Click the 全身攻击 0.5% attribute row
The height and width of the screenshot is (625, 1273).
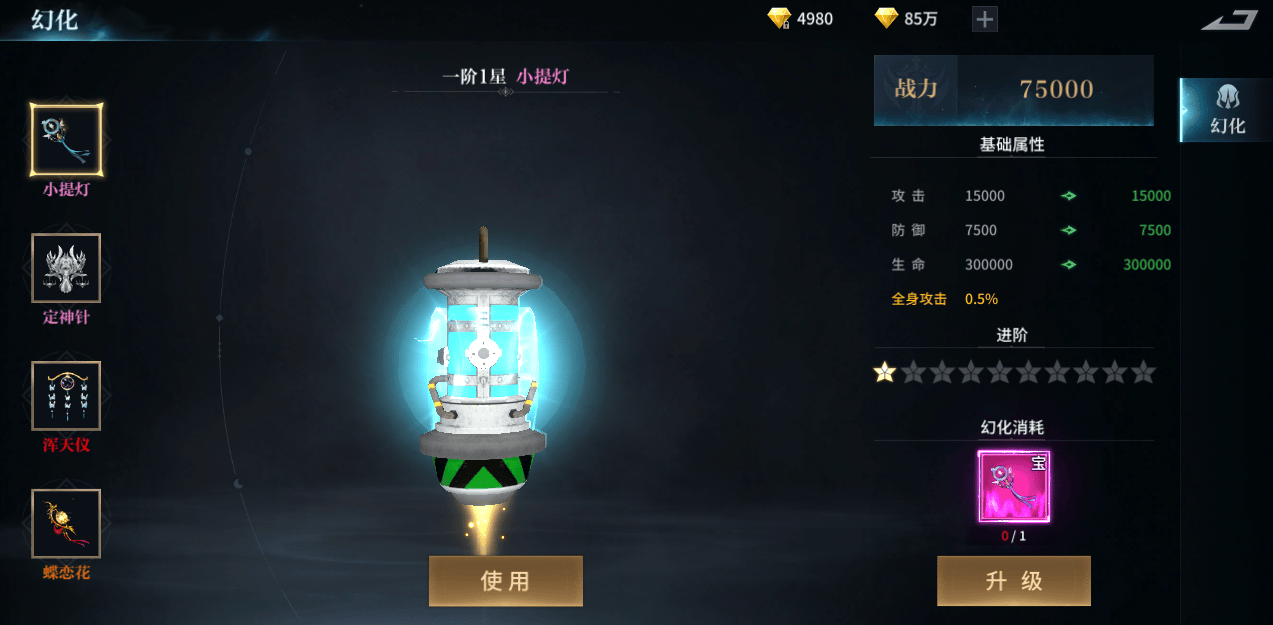click(945, 299)
